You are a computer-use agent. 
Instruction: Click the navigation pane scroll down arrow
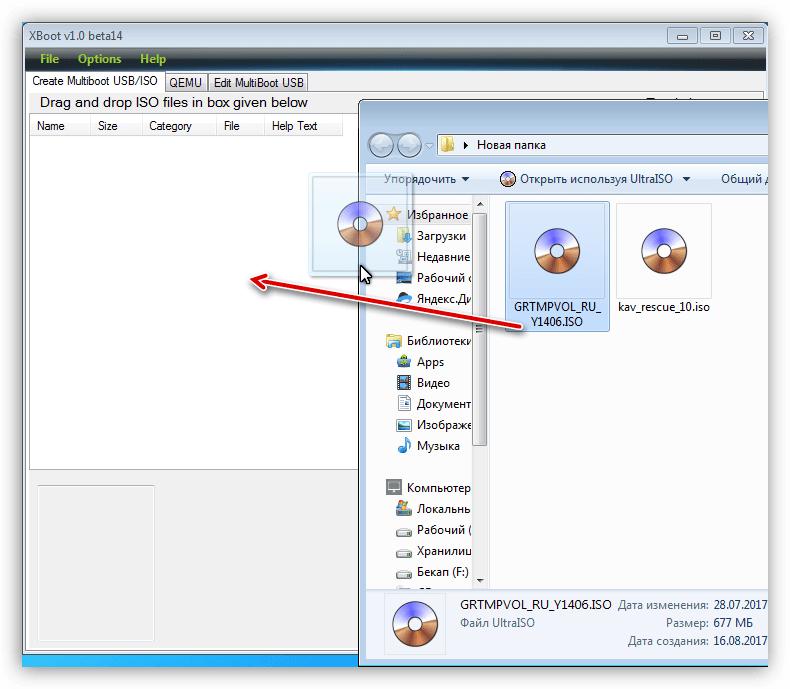[x=480, y=581]
